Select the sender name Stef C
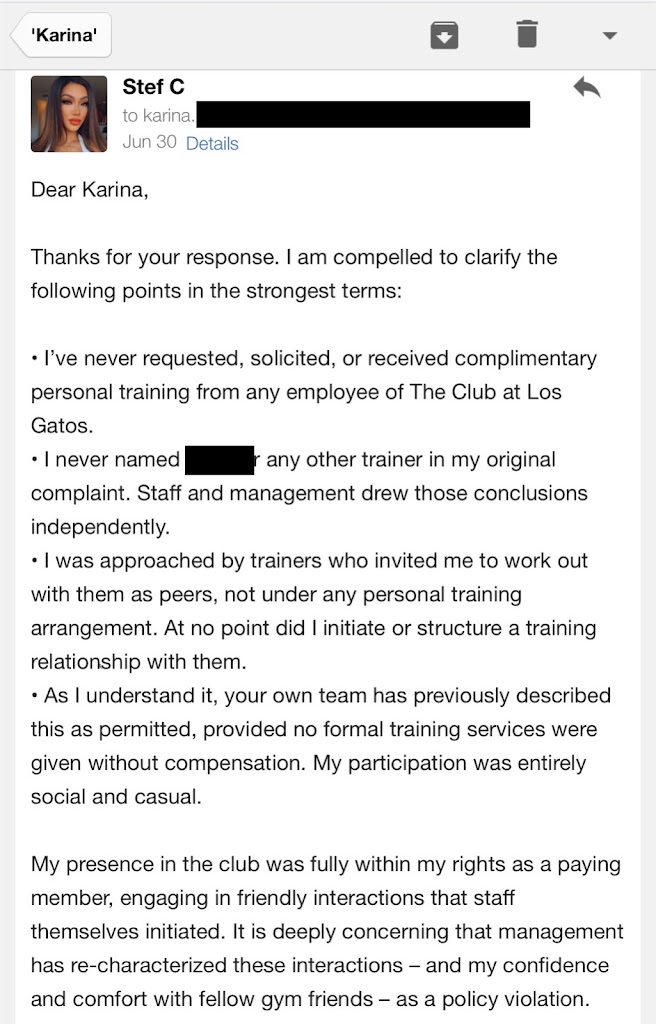This screenshot has height=1024, width=656. (153, 87)
